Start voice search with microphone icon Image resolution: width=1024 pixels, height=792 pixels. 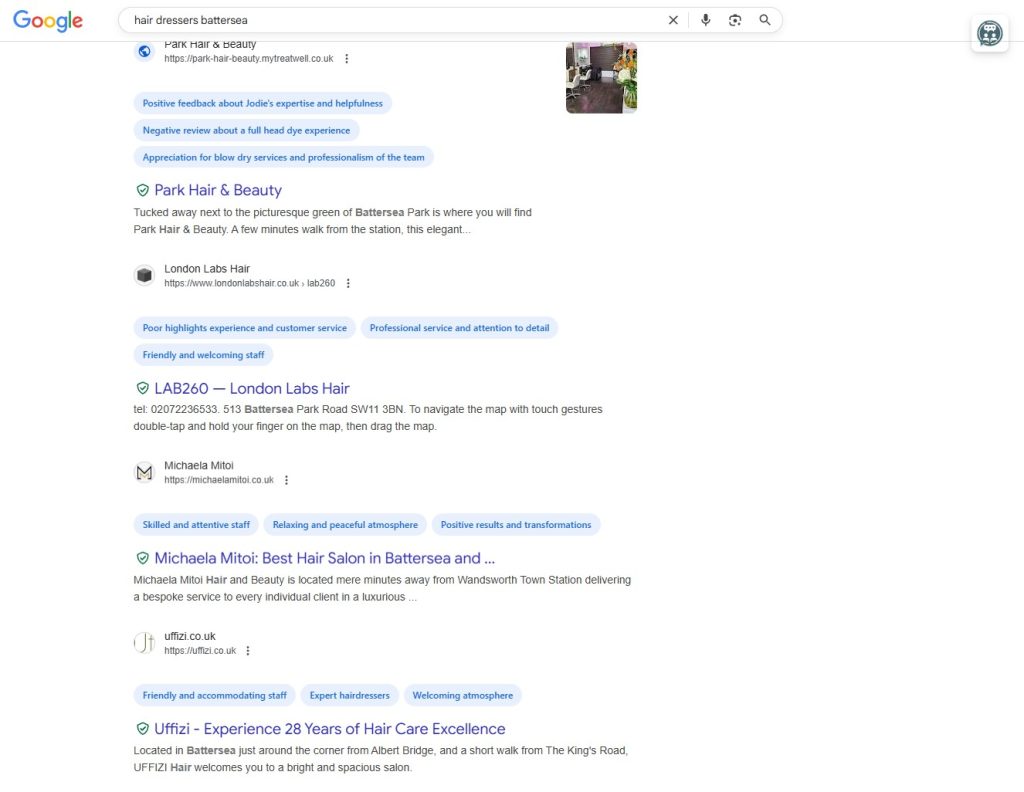pyautogui.click(x=705, y=20)
